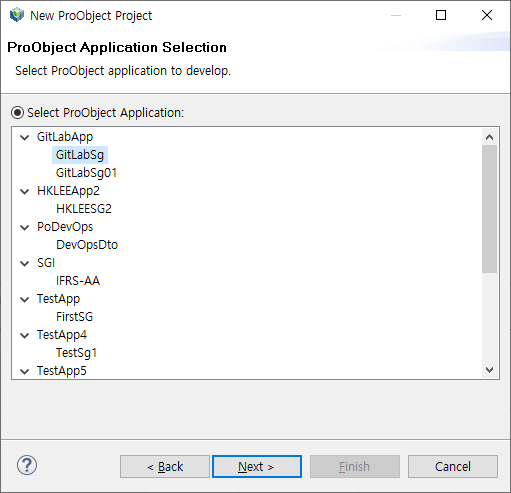The width and height of the screenshot is (511, 493).
Task: Collapse the TestApp5 tree node
Action: (x=25, y=371)
